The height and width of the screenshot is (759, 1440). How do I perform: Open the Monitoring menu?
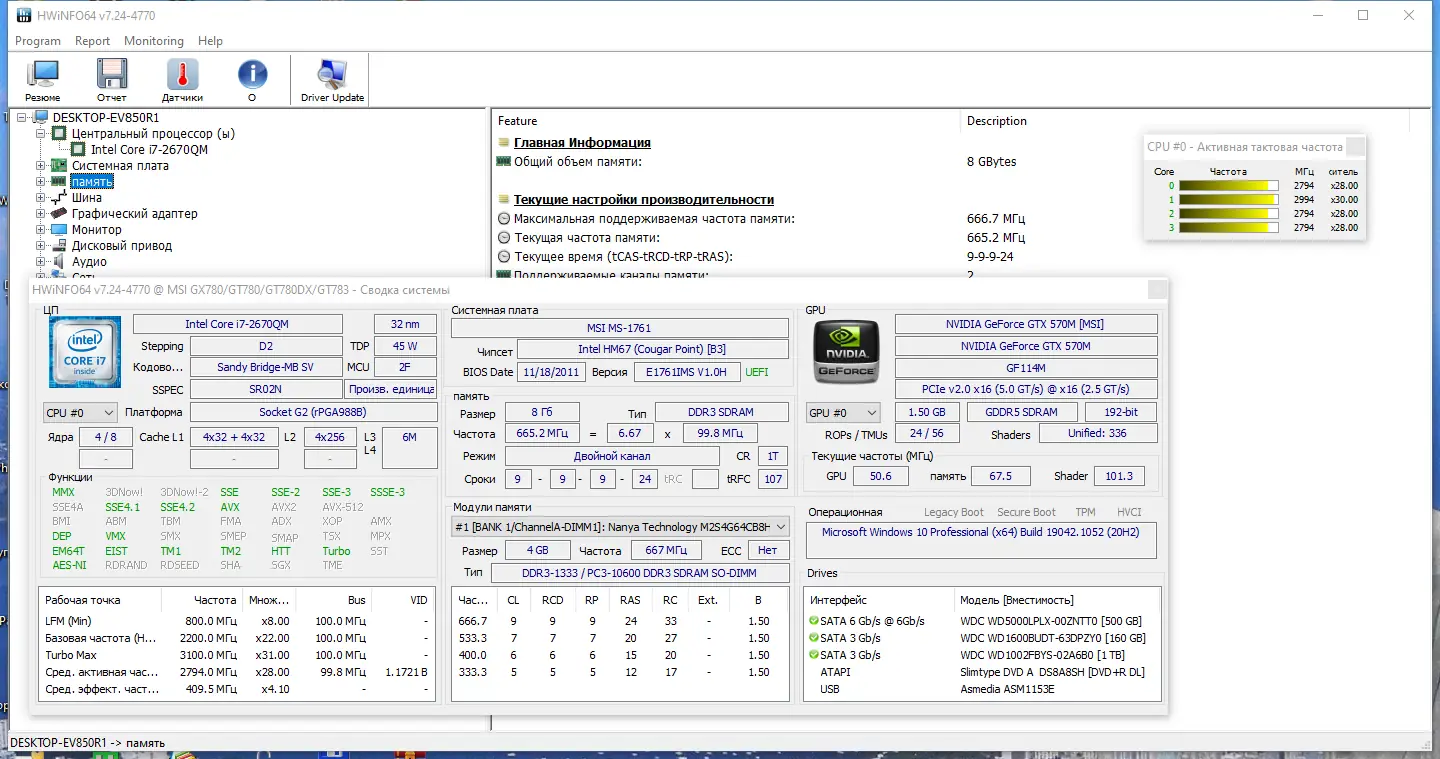coord(153,41)
